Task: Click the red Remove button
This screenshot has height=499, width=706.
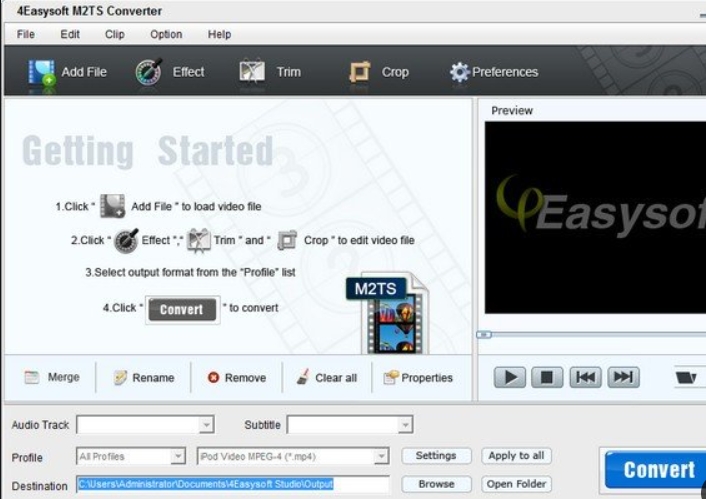Action: pos(236,377)
